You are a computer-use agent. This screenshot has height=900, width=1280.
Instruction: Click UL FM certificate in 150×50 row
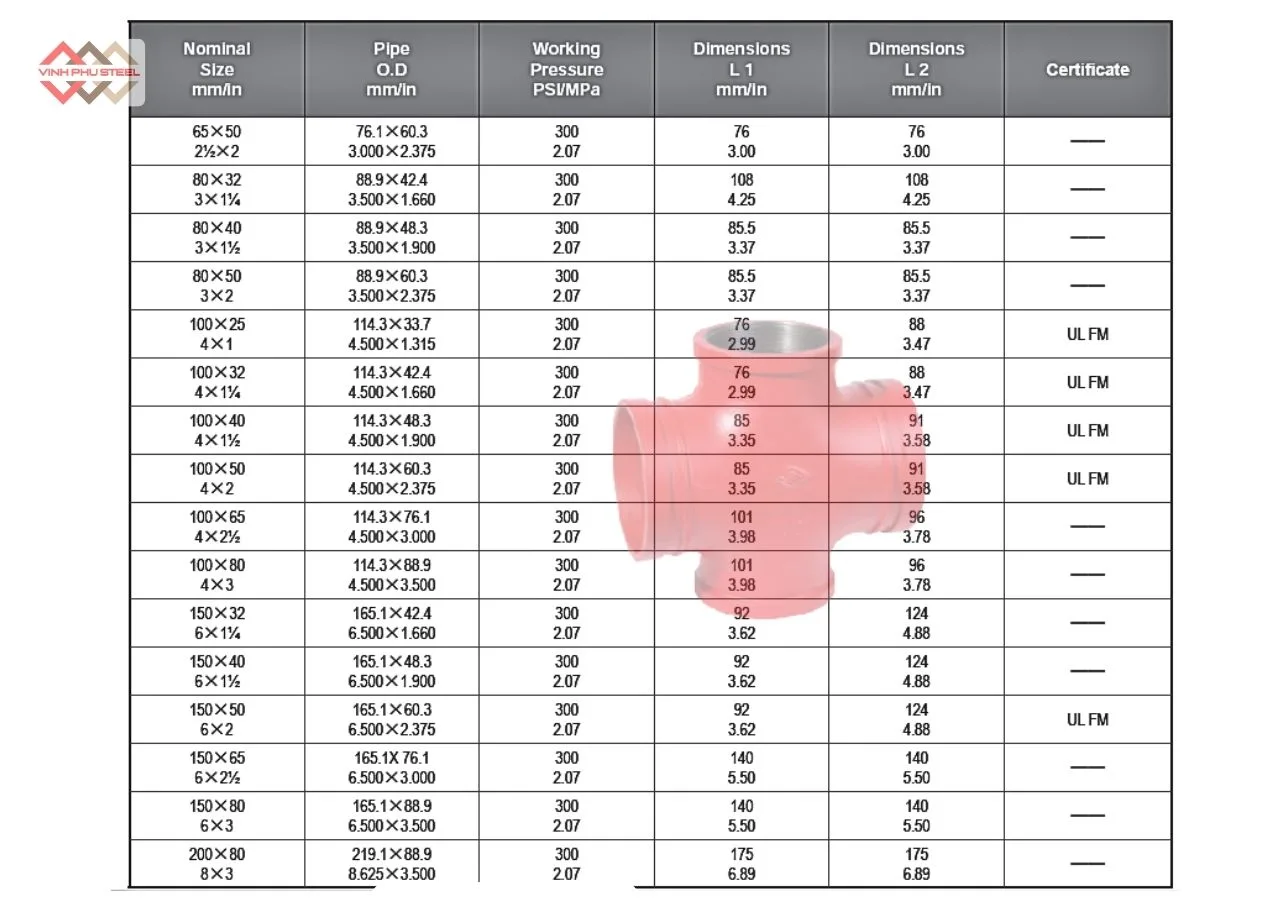pos(1087,719)
